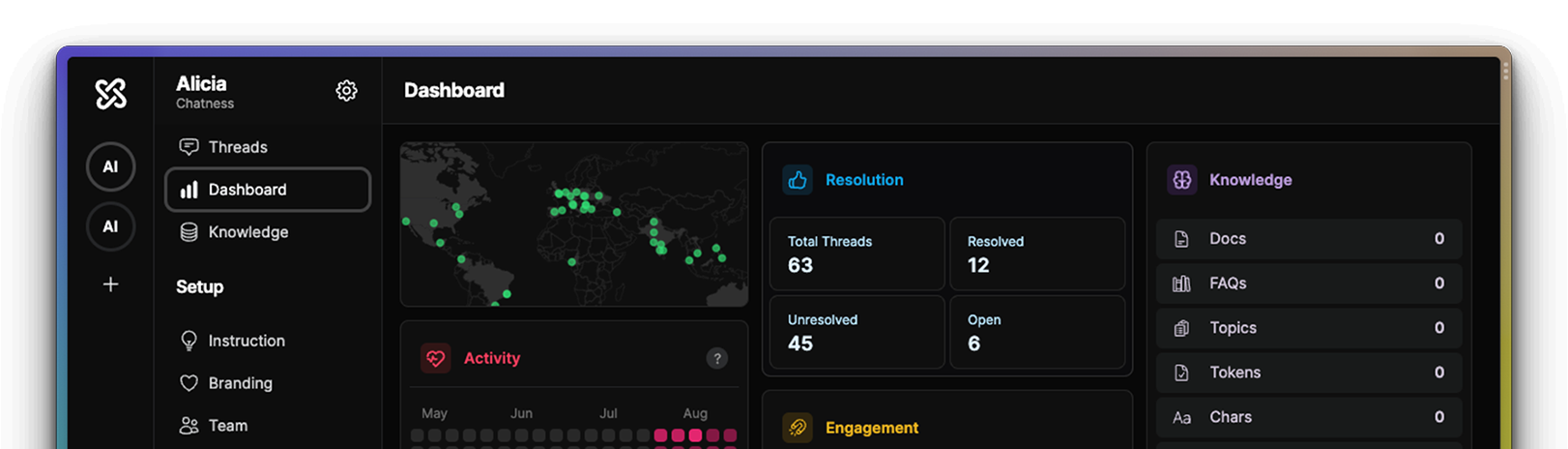Select Dashboard menu item
The image size is (1568, 449).
tap(268, 190)
